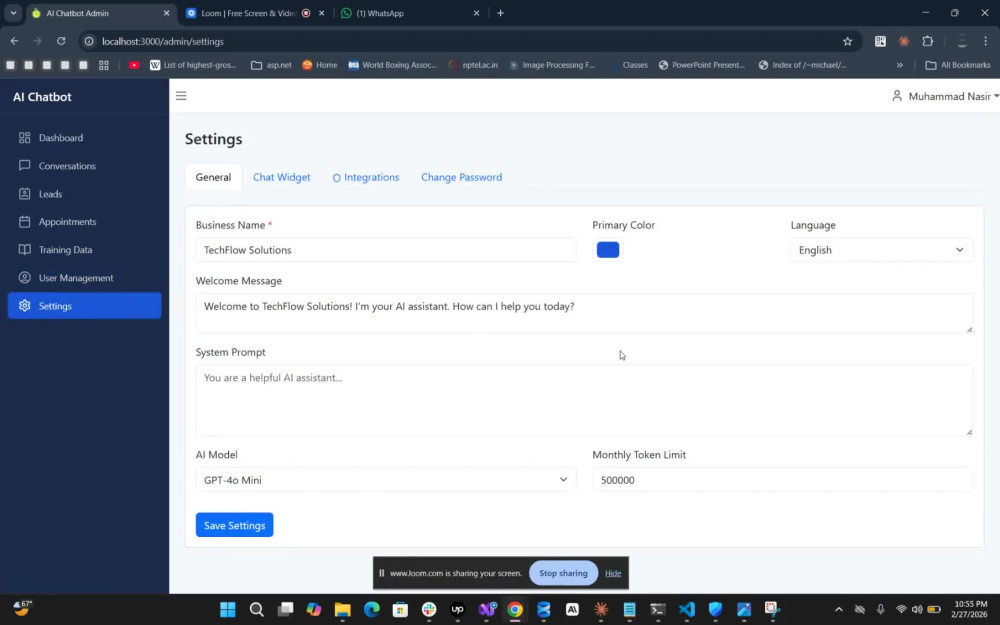Click the Business Name input field
Screen dimensions: 1000x625
(x=386, y=250)
